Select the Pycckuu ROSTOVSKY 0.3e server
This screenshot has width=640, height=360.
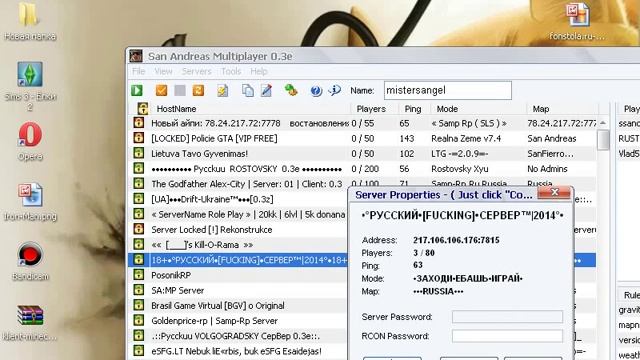(362, 168)
